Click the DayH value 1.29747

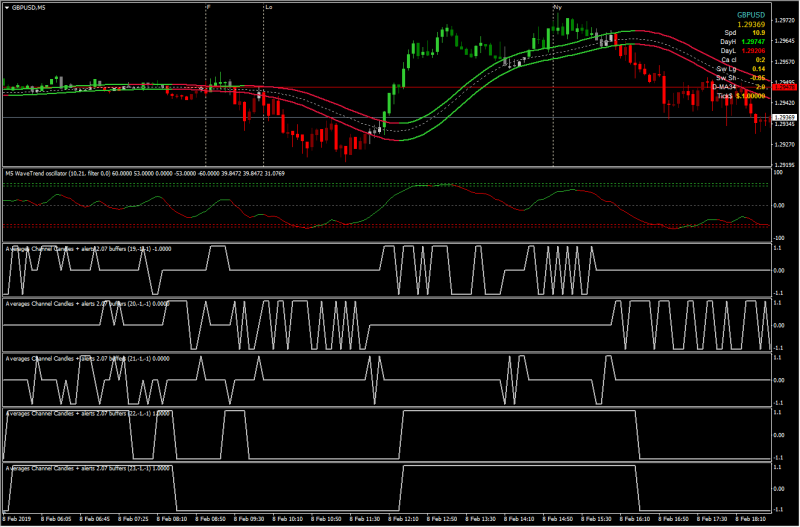(753, 42)
